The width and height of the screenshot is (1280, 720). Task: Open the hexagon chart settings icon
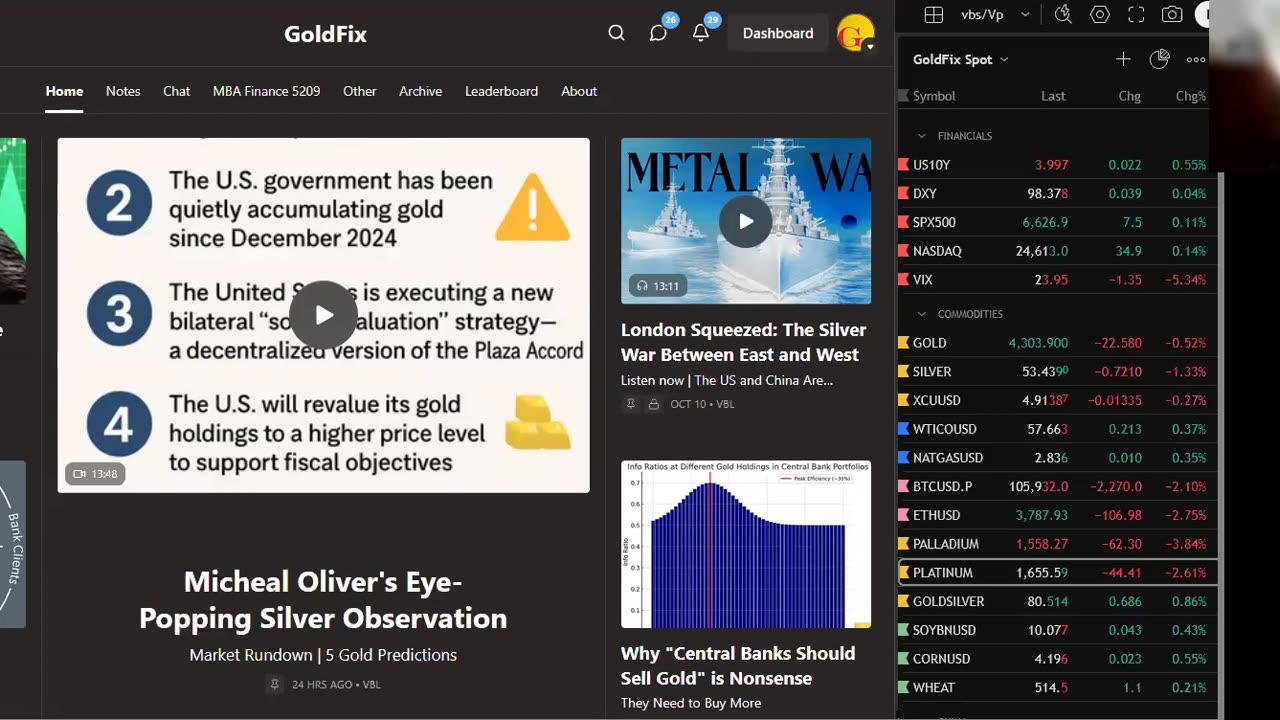[x=1100, y=15]
